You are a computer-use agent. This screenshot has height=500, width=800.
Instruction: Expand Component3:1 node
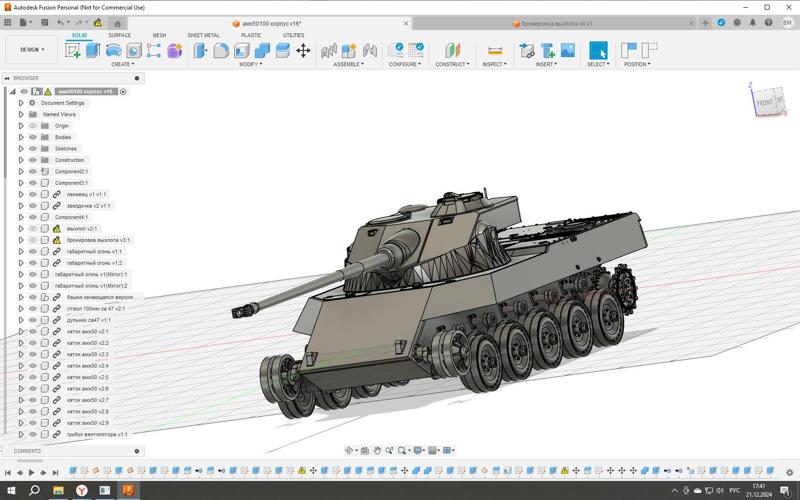(x=21, y=183)
